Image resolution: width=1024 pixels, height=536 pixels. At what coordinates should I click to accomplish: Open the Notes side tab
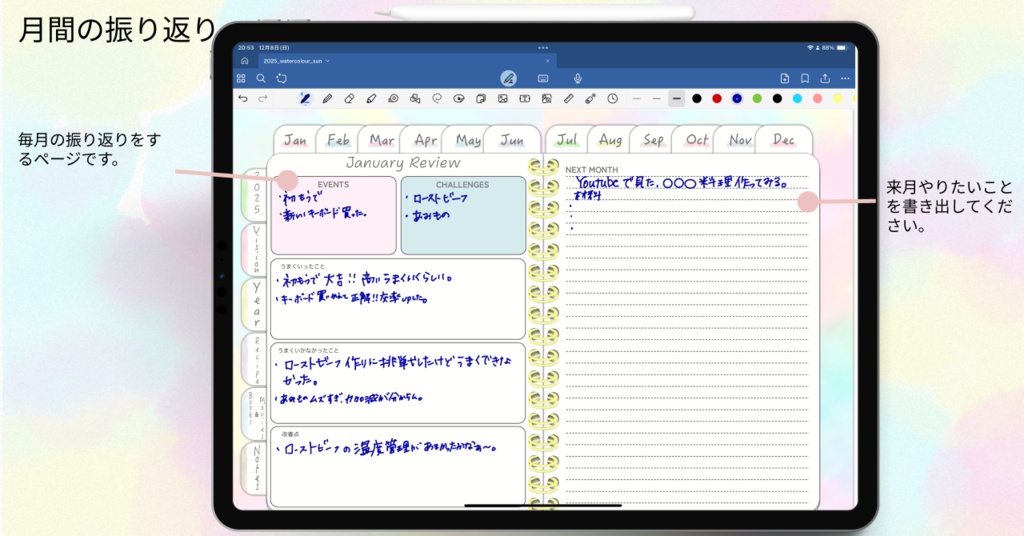[255, 467]
